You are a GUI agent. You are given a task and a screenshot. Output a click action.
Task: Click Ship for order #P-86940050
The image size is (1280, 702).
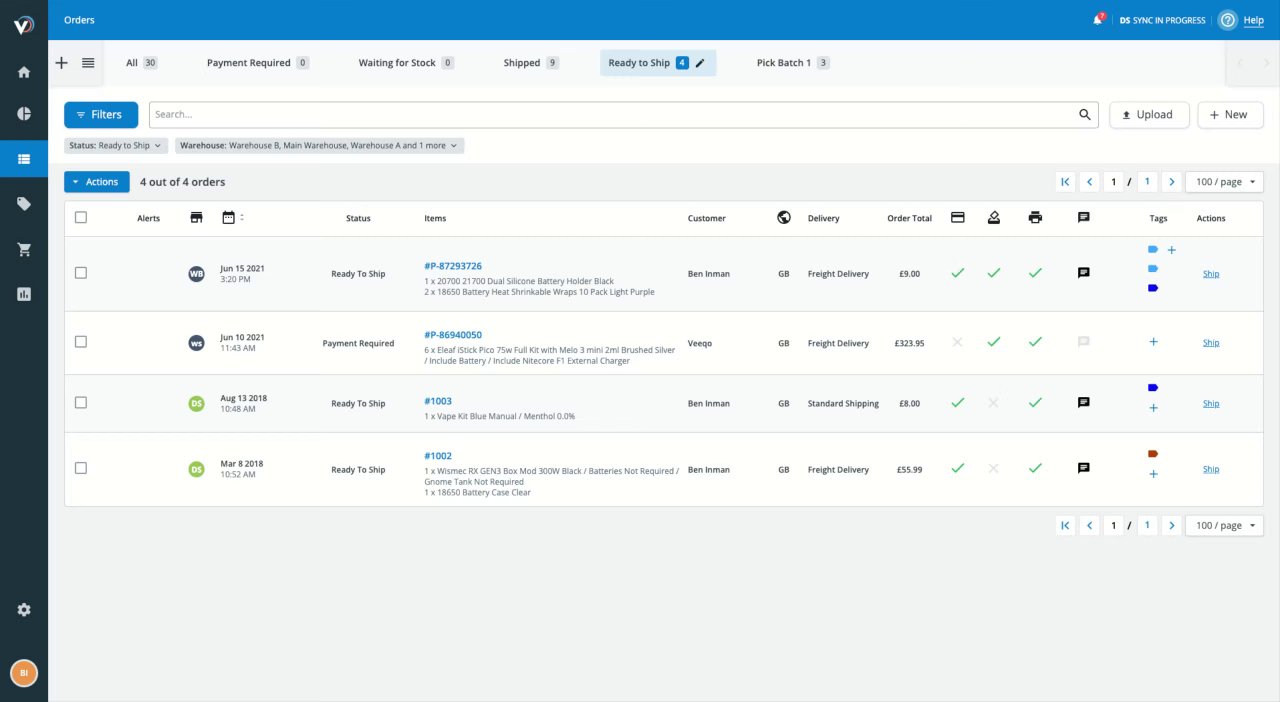[1211, 343]
